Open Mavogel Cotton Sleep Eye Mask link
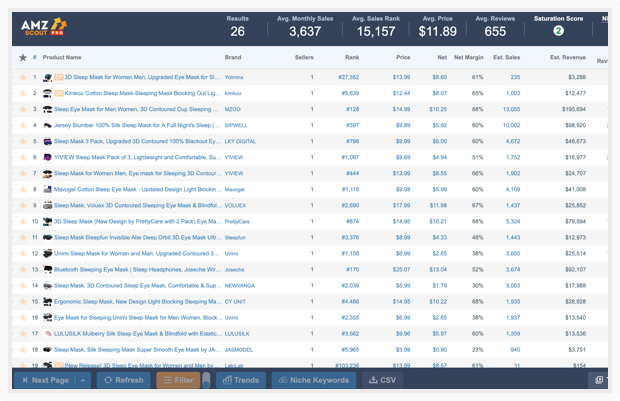Image resolution: width=620 pixels, height=401 pixels. (x=138, y=189)
